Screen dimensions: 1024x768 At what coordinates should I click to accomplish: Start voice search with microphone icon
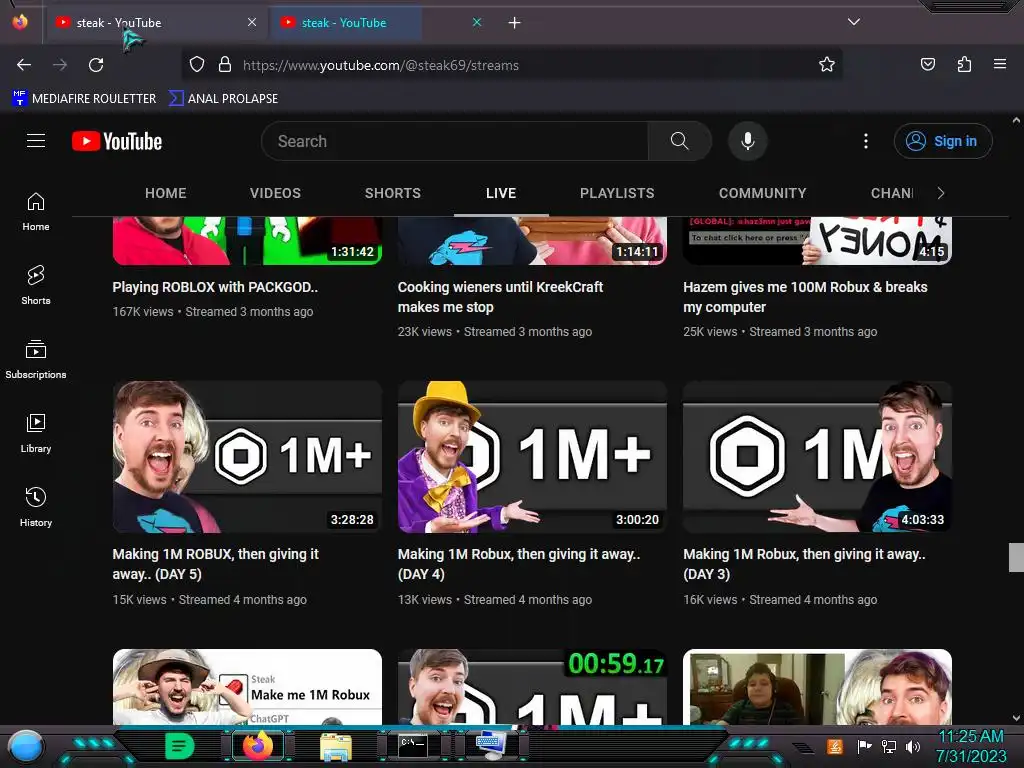[748, 141]
